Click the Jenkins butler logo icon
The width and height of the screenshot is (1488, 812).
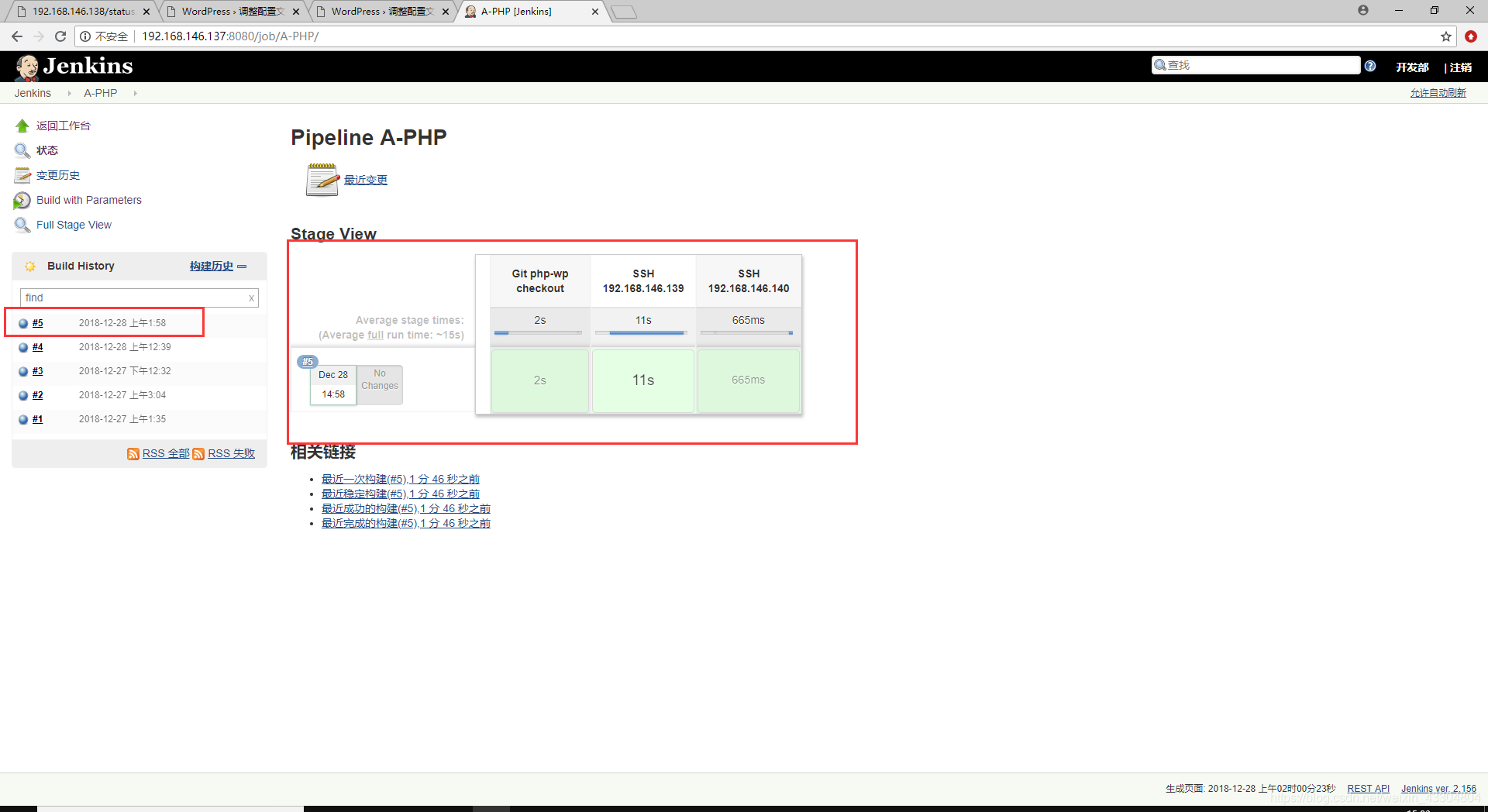point(28,67)
